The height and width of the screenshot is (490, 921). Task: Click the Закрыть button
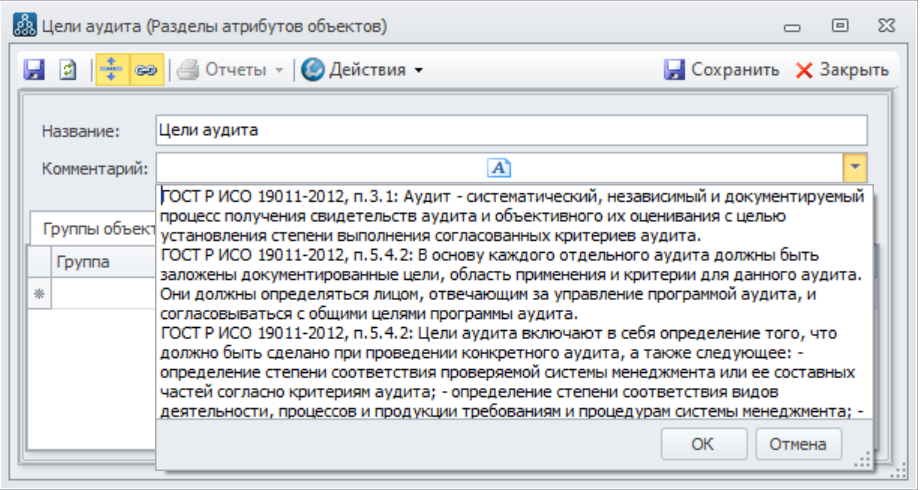click(842, 70)
